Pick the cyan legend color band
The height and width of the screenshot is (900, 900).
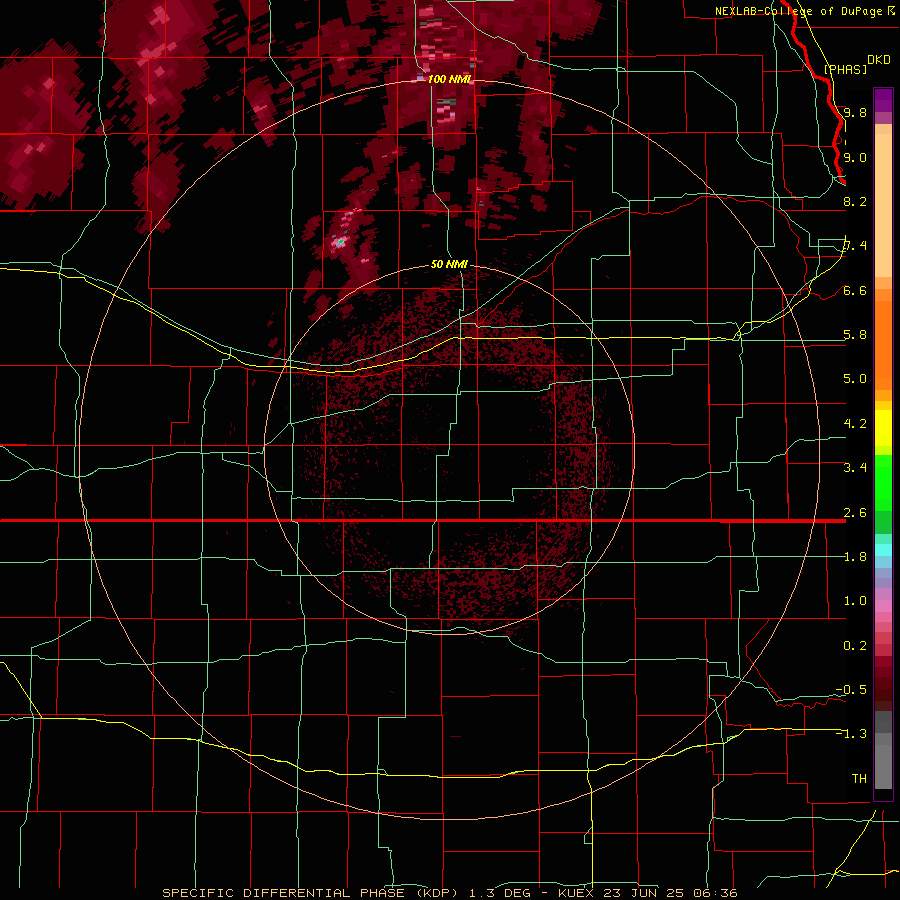[883, 550]
